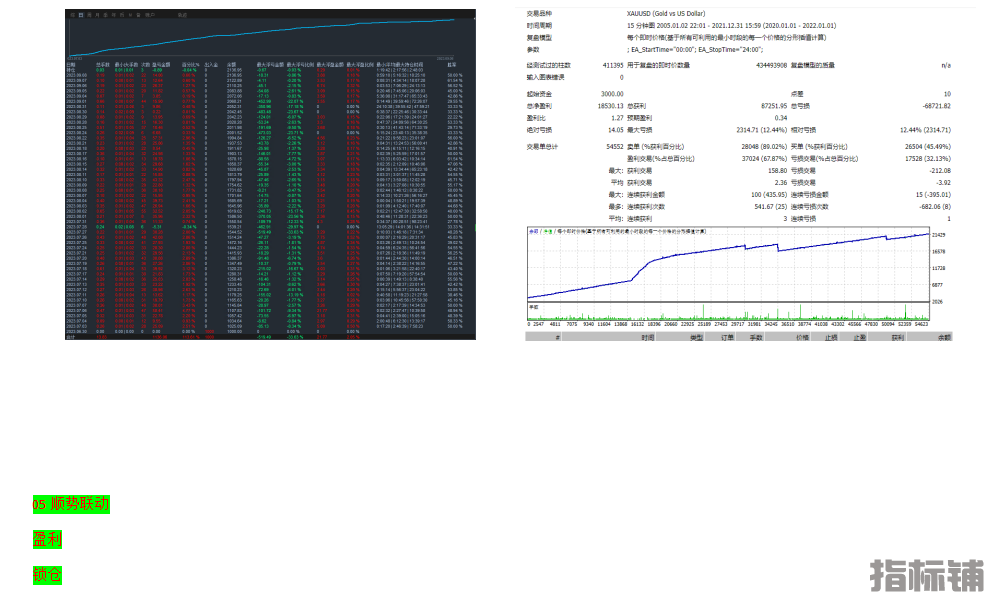
Task: Click the EA_StartTime parameters line
Action: point(694,50)
